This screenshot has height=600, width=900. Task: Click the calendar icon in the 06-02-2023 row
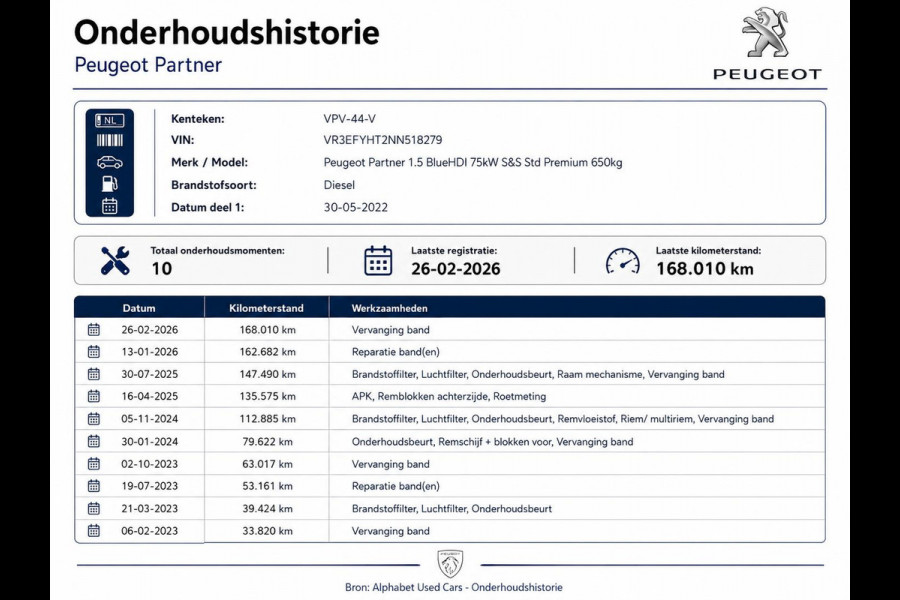coord(94,531)
